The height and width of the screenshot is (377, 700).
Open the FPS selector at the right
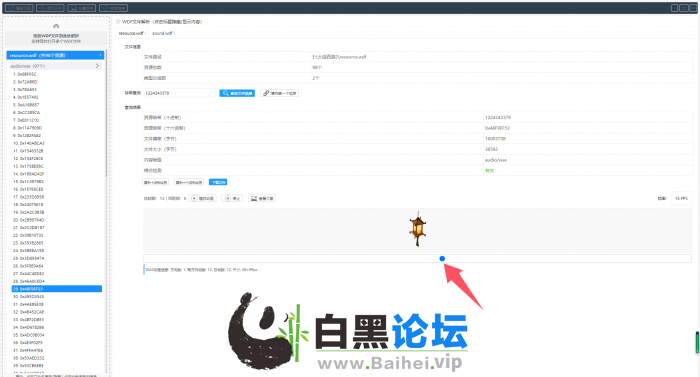point(681,198)
